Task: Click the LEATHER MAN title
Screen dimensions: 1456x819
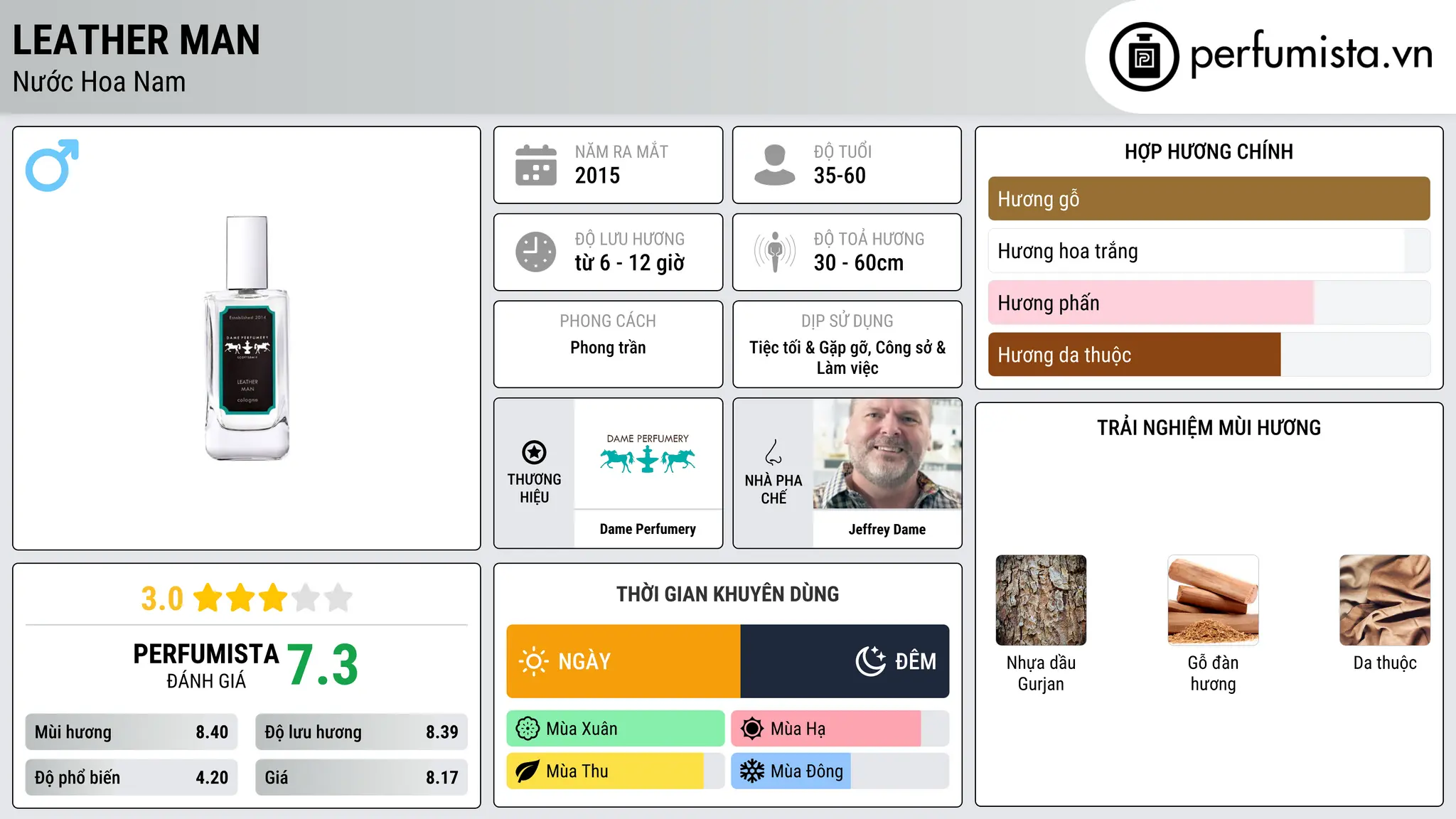Action: coord(136,40)
